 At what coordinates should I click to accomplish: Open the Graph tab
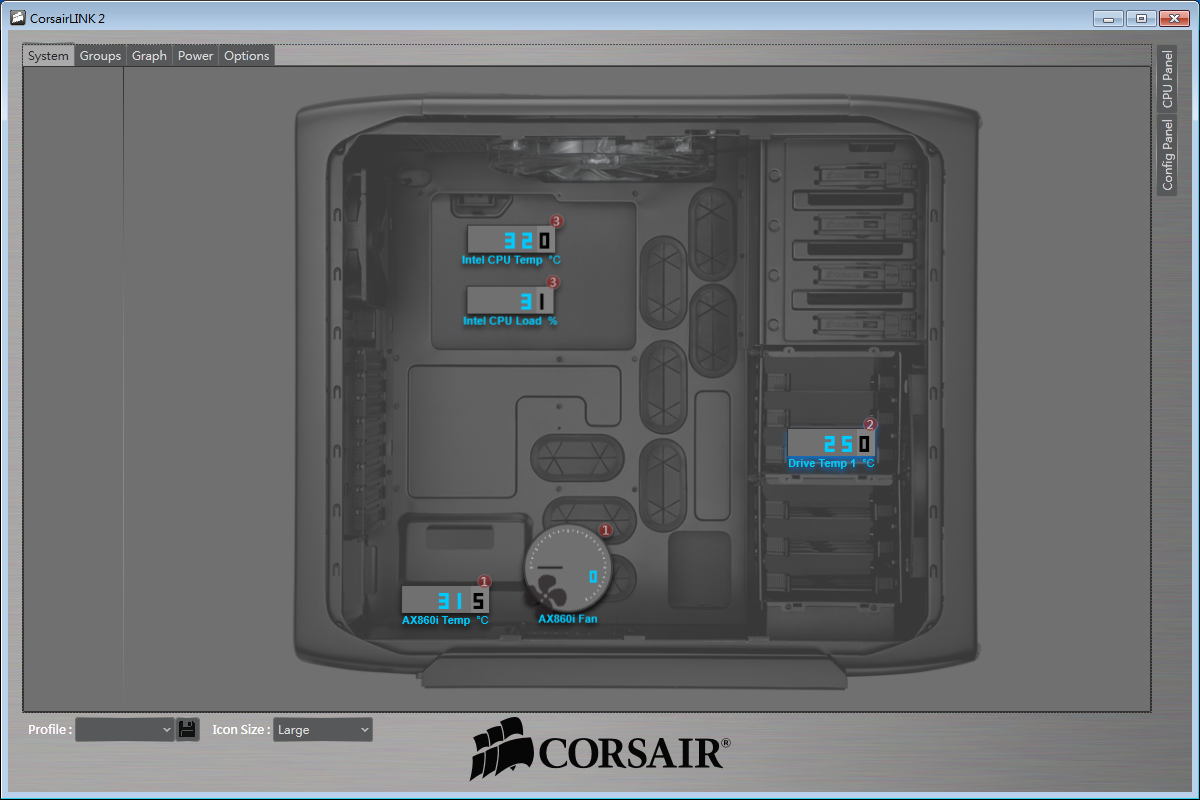[149, 56]
